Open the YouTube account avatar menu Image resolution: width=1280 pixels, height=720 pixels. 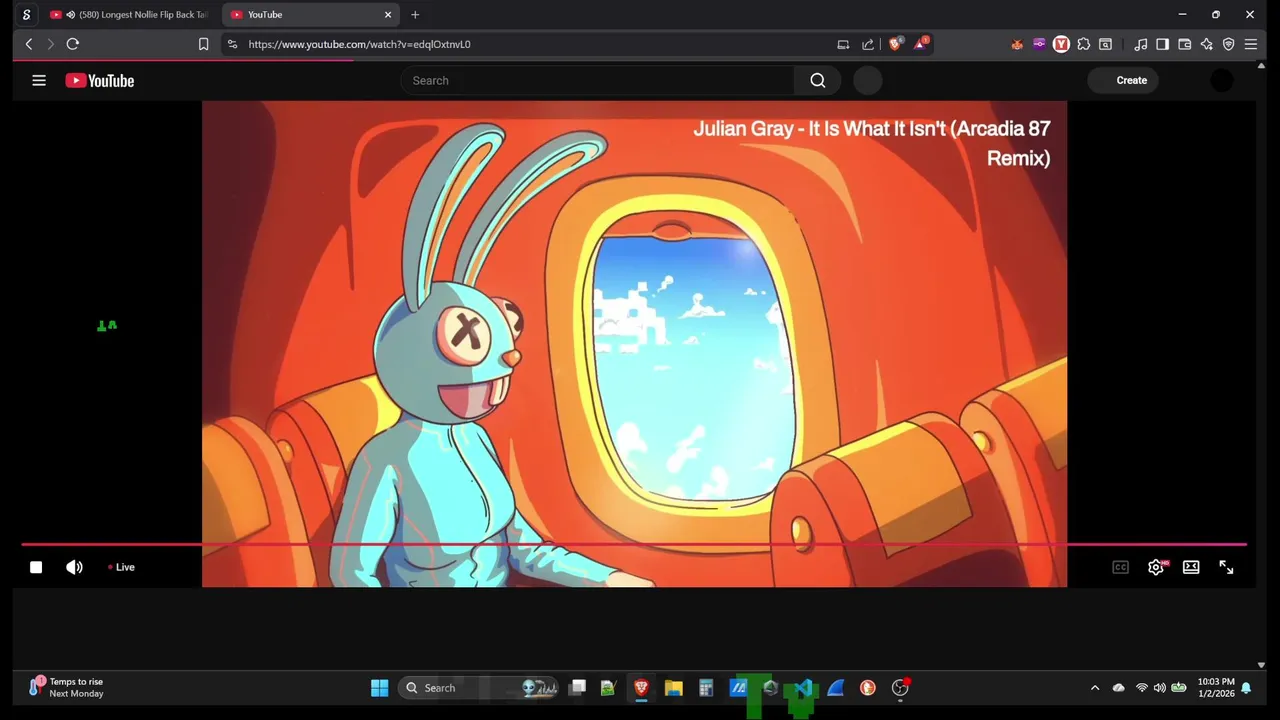1222,81
